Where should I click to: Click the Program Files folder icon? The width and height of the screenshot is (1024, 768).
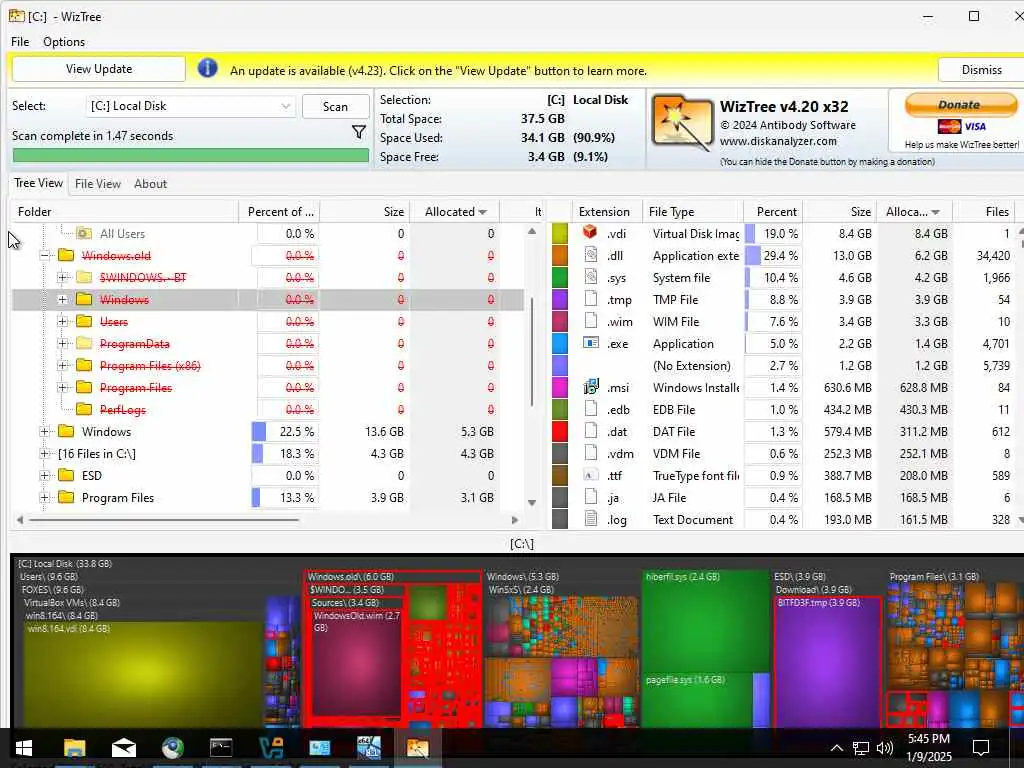click(66, 497)
